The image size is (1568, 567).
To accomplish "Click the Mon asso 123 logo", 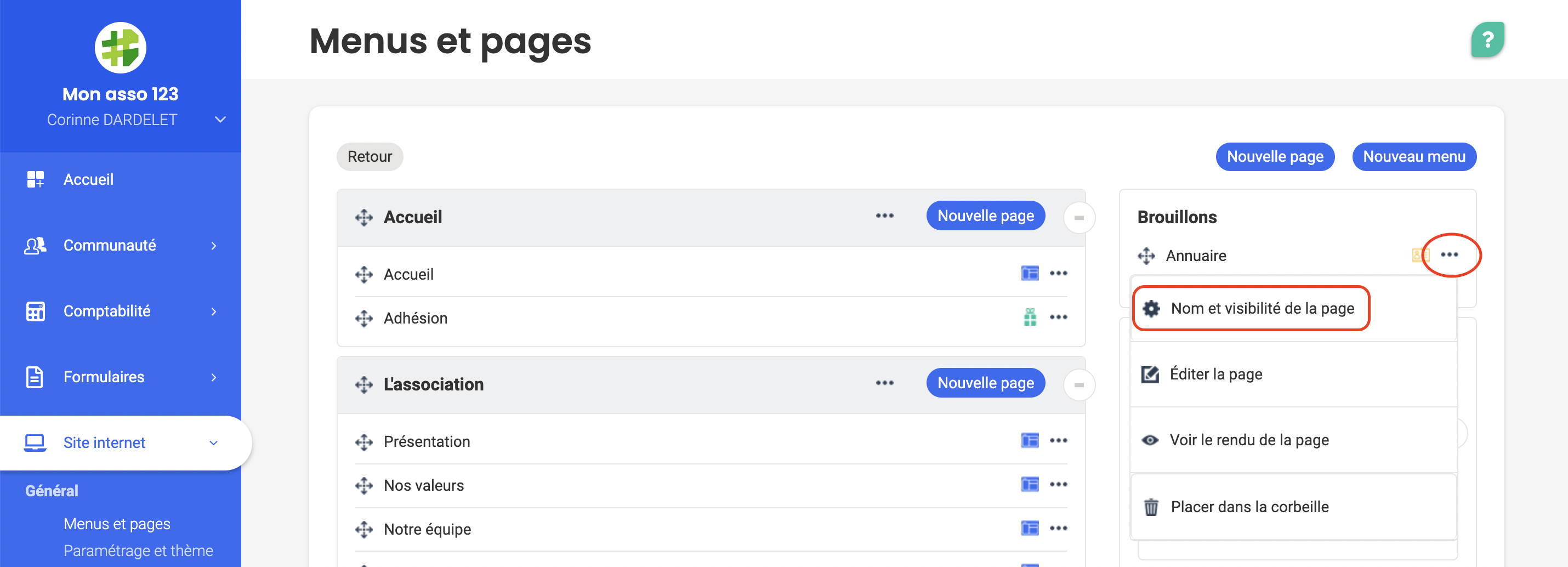I will point(121,48).
